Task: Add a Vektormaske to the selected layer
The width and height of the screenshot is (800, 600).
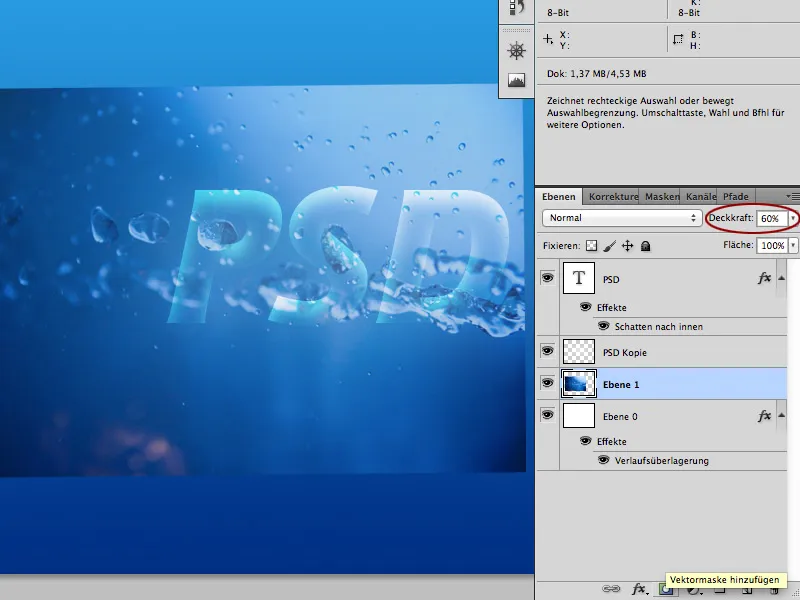Action: 664,590
